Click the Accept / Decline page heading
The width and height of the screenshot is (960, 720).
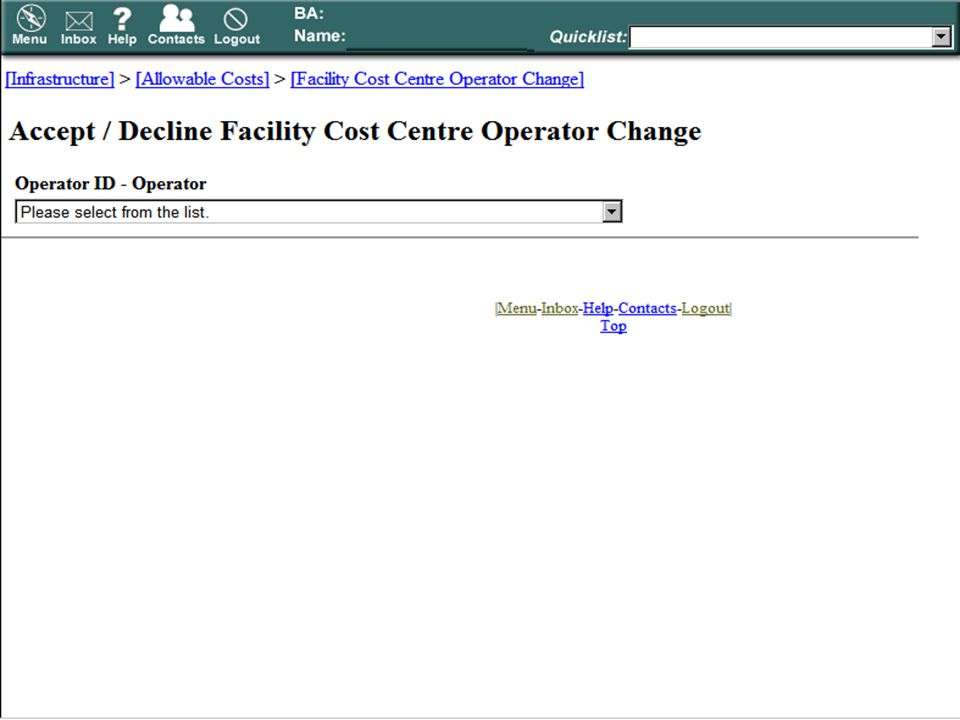pos(355,131)
